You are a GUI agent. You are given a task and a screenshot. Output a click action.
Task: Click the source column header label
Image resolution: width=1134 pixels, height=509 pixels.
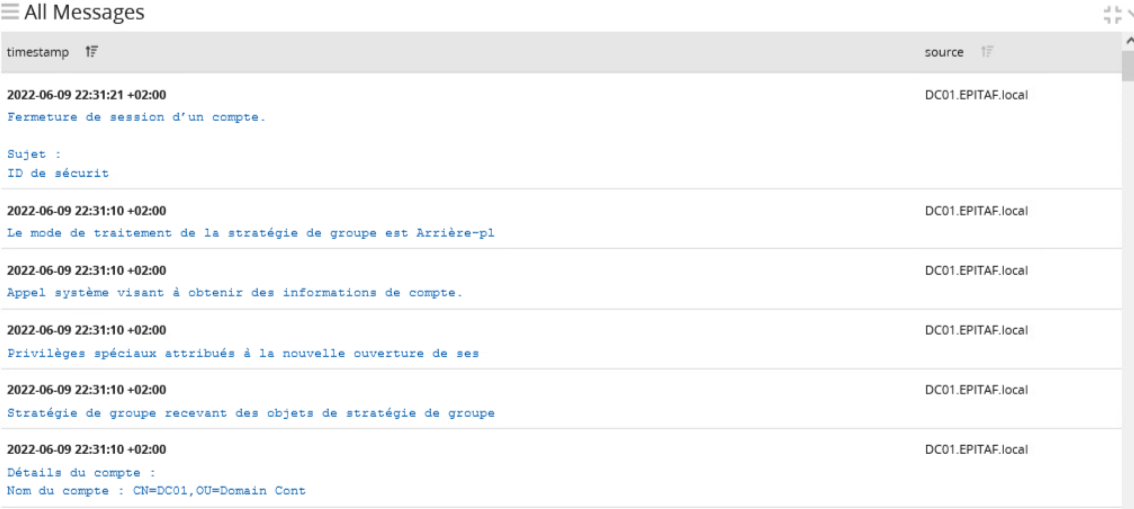pos(945,51)
